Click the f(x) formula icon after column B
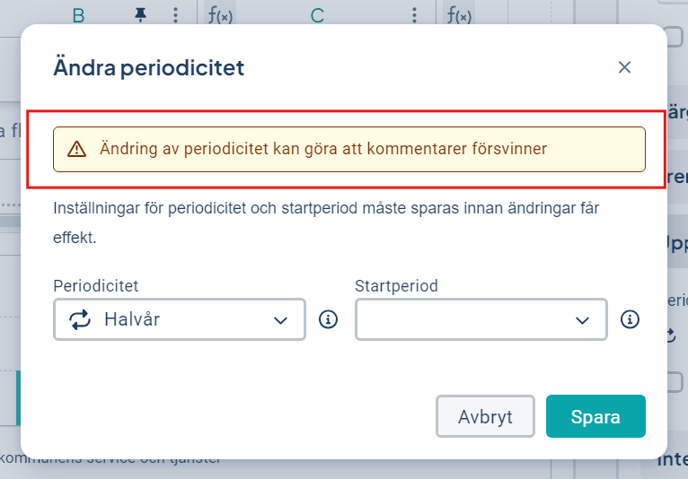The image size is (688, 479). (220, 15)
